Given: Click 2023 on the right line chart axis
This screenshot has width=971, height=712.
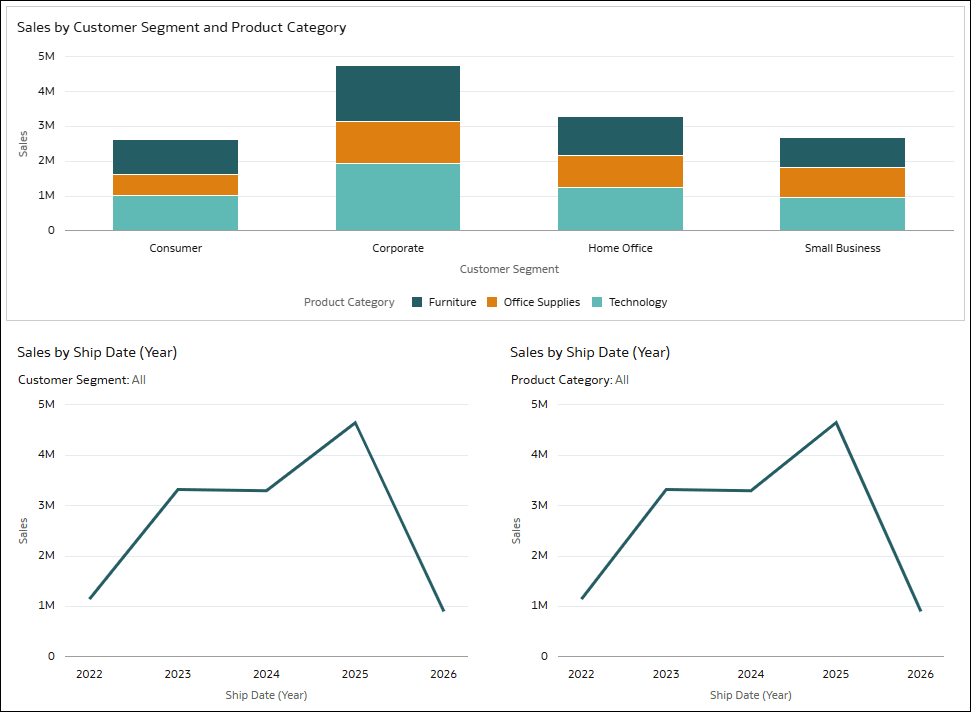Looking at the screenshot, I should 666,674.
